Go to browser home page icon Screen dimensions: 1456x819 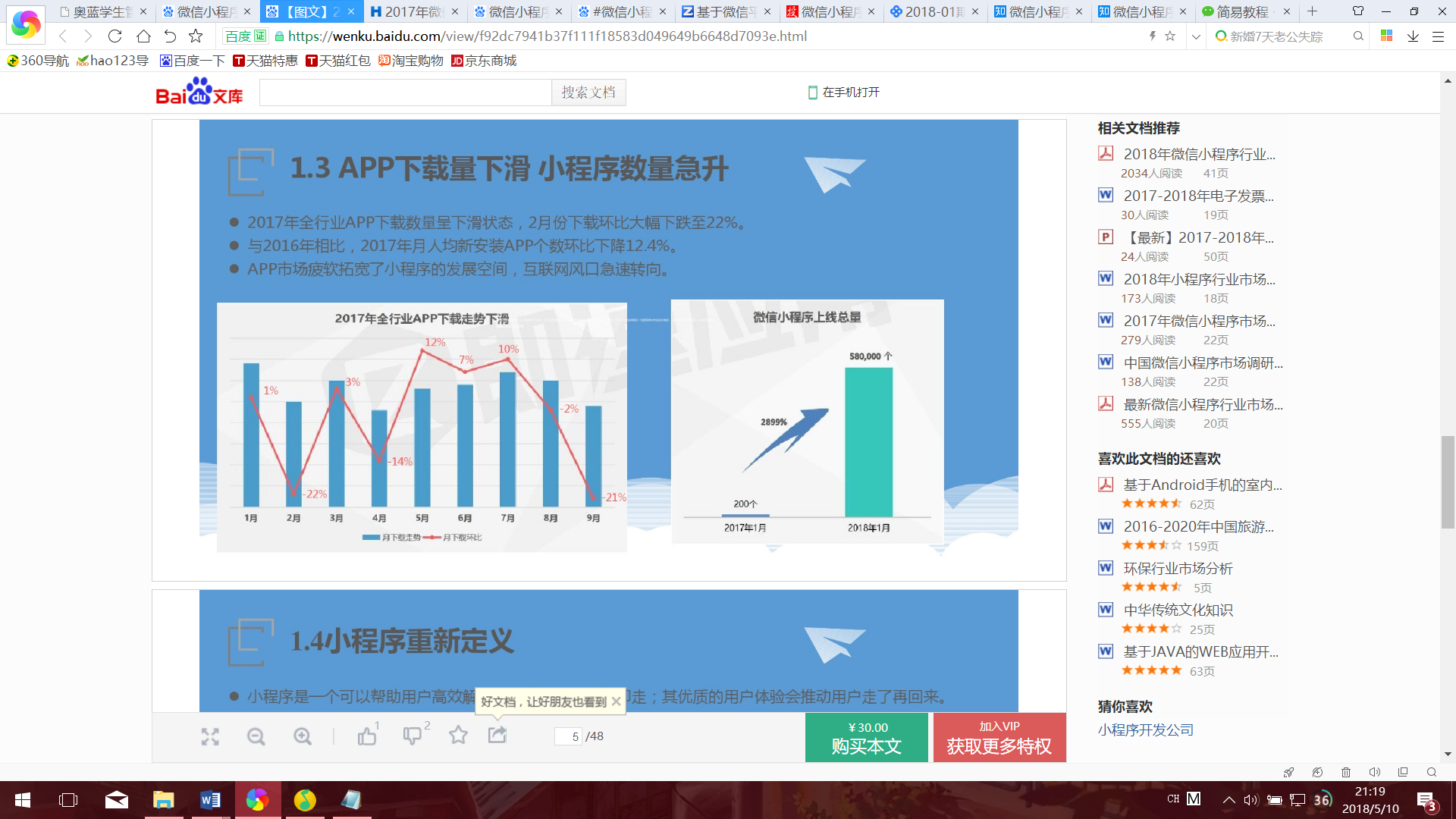coord(143,36)
